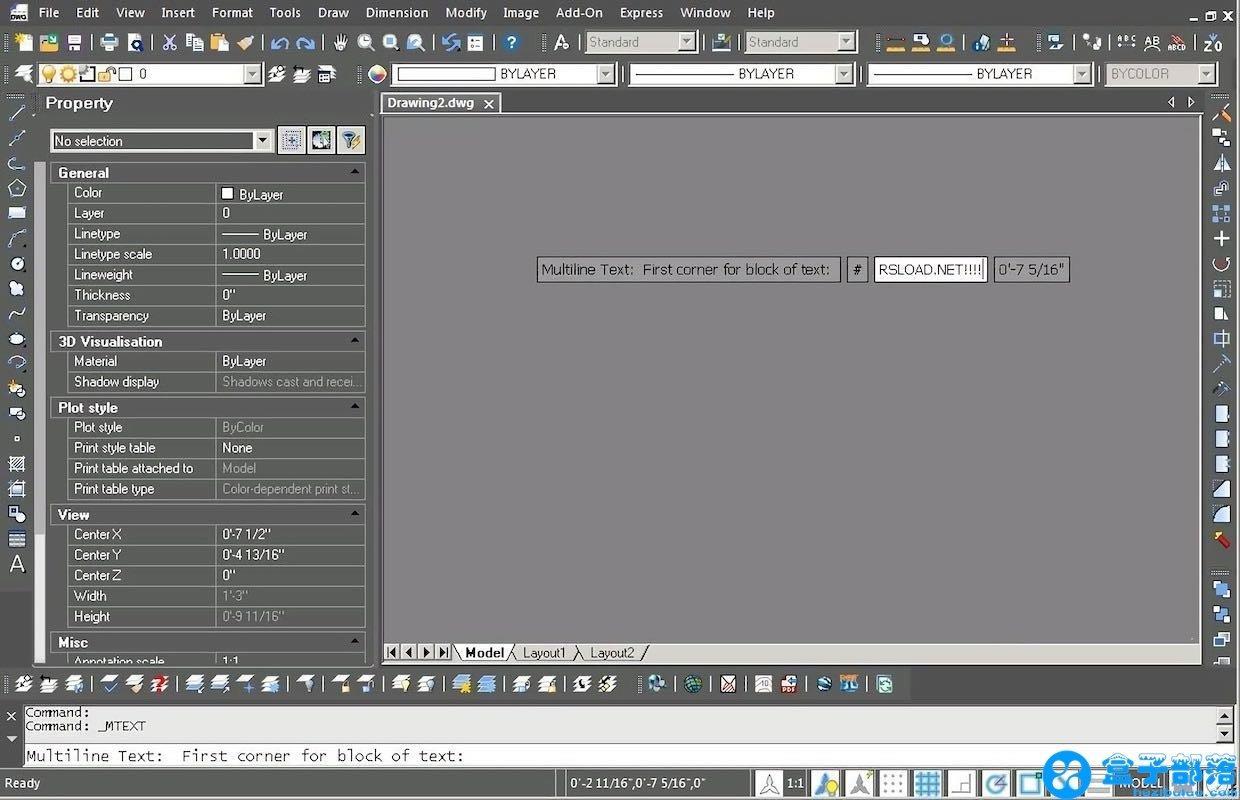1240x800 pixels.
Task: Collapse the General property section
Action: (x=354, y=172)
